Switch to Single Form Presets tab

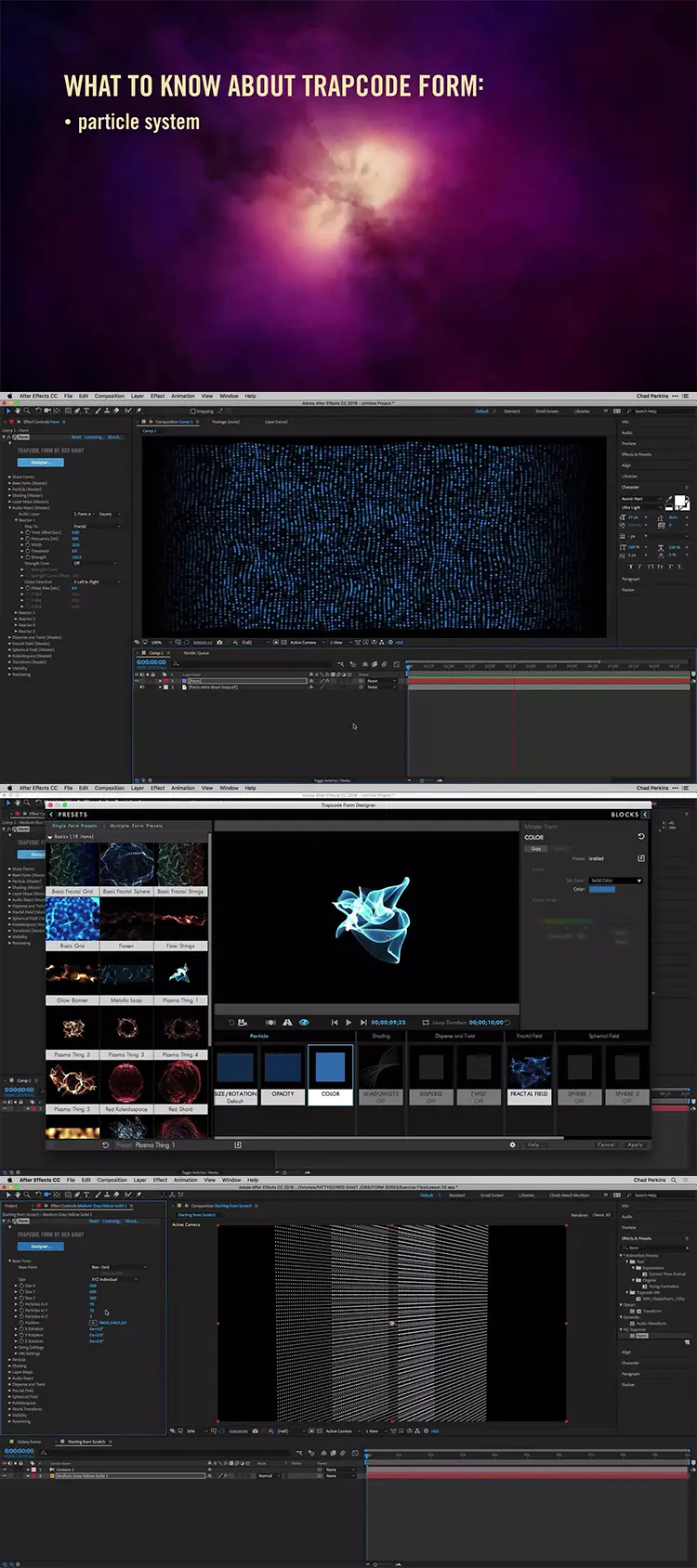(x=73, y=825)
